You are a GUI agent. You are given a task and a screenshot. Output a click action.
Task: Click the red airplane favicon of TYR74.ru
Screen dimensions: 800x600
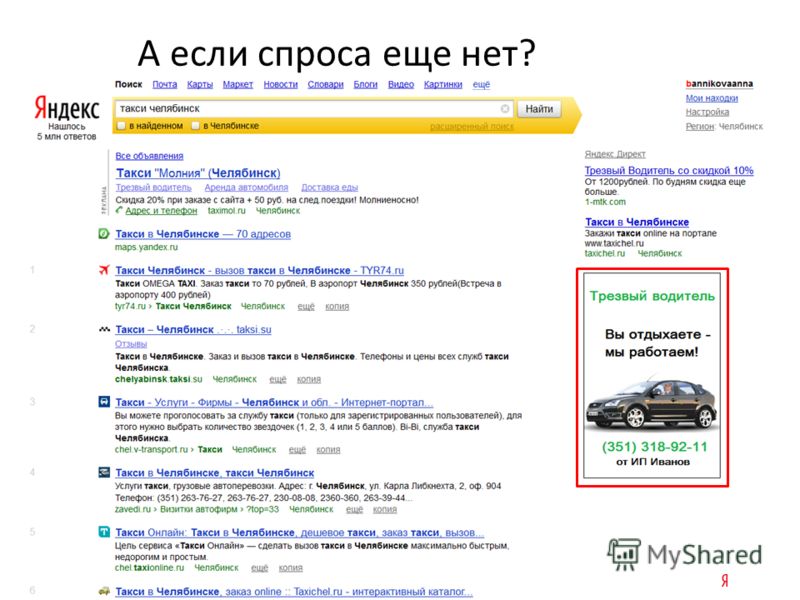coord(104,270)
